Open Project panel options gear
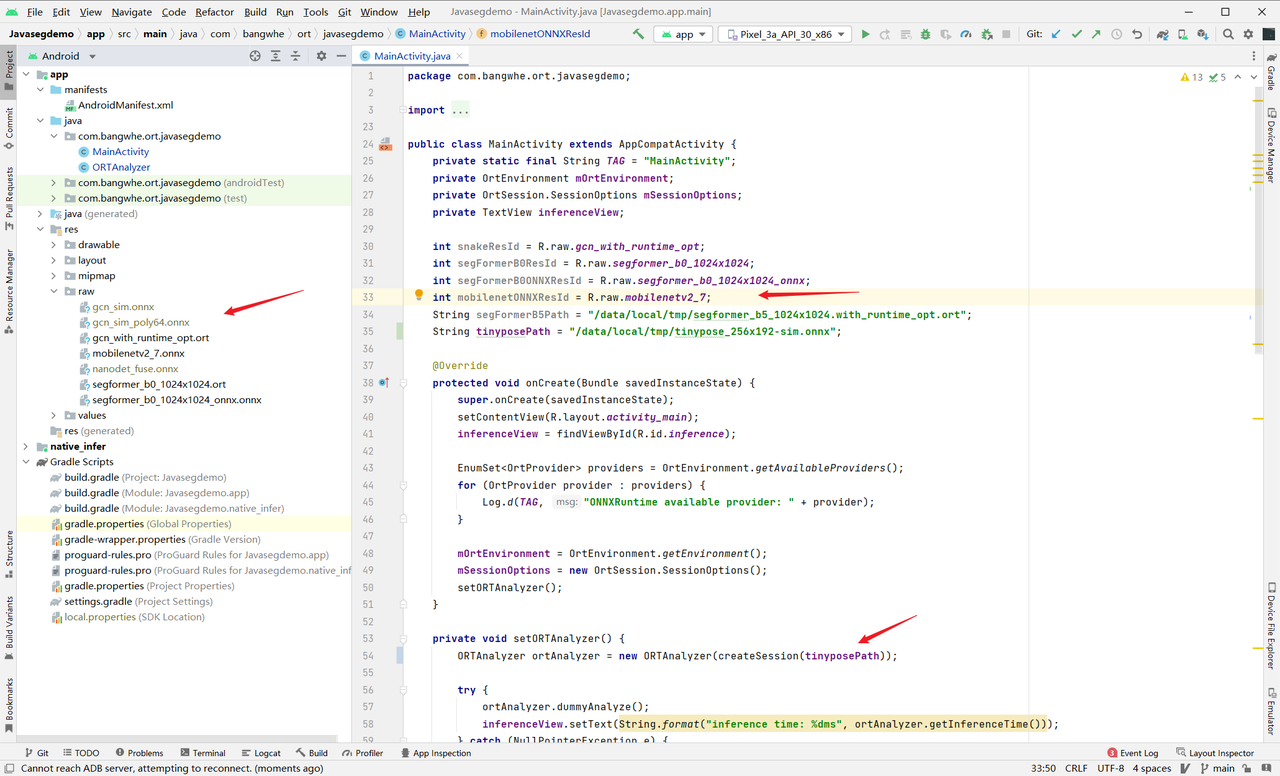Screen dimensions: 1280x776 [321, 56]
